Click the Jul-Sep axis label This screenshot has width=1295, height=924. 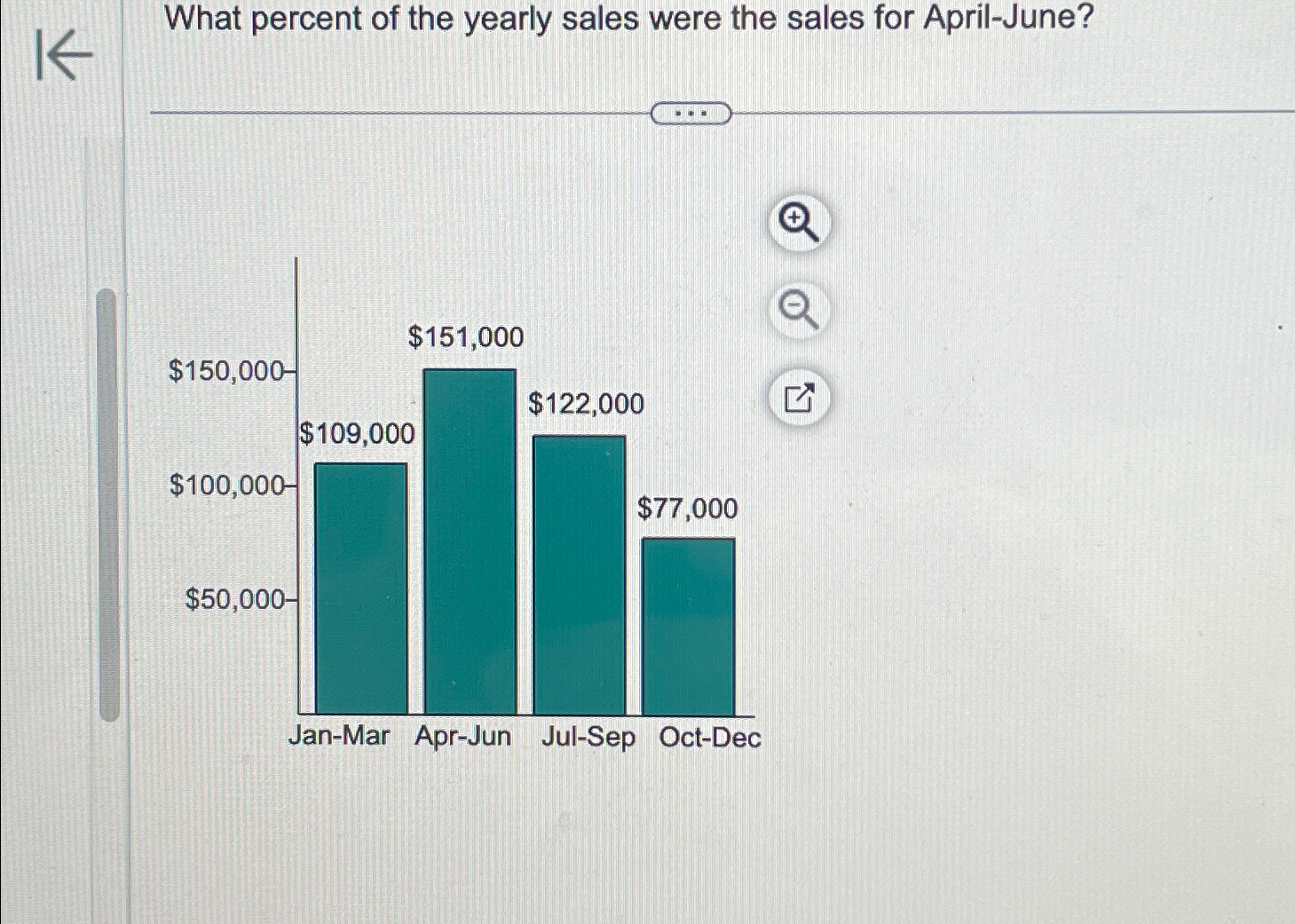coord(589,738)
